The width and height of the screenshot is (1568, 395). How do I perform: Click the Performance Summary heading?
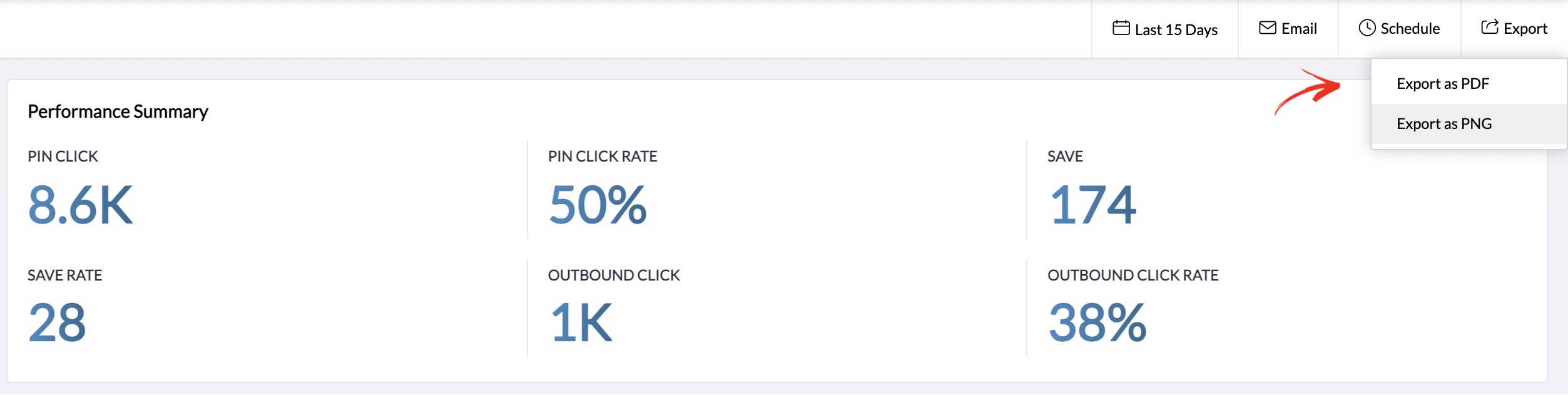click(x=118, y=111)
